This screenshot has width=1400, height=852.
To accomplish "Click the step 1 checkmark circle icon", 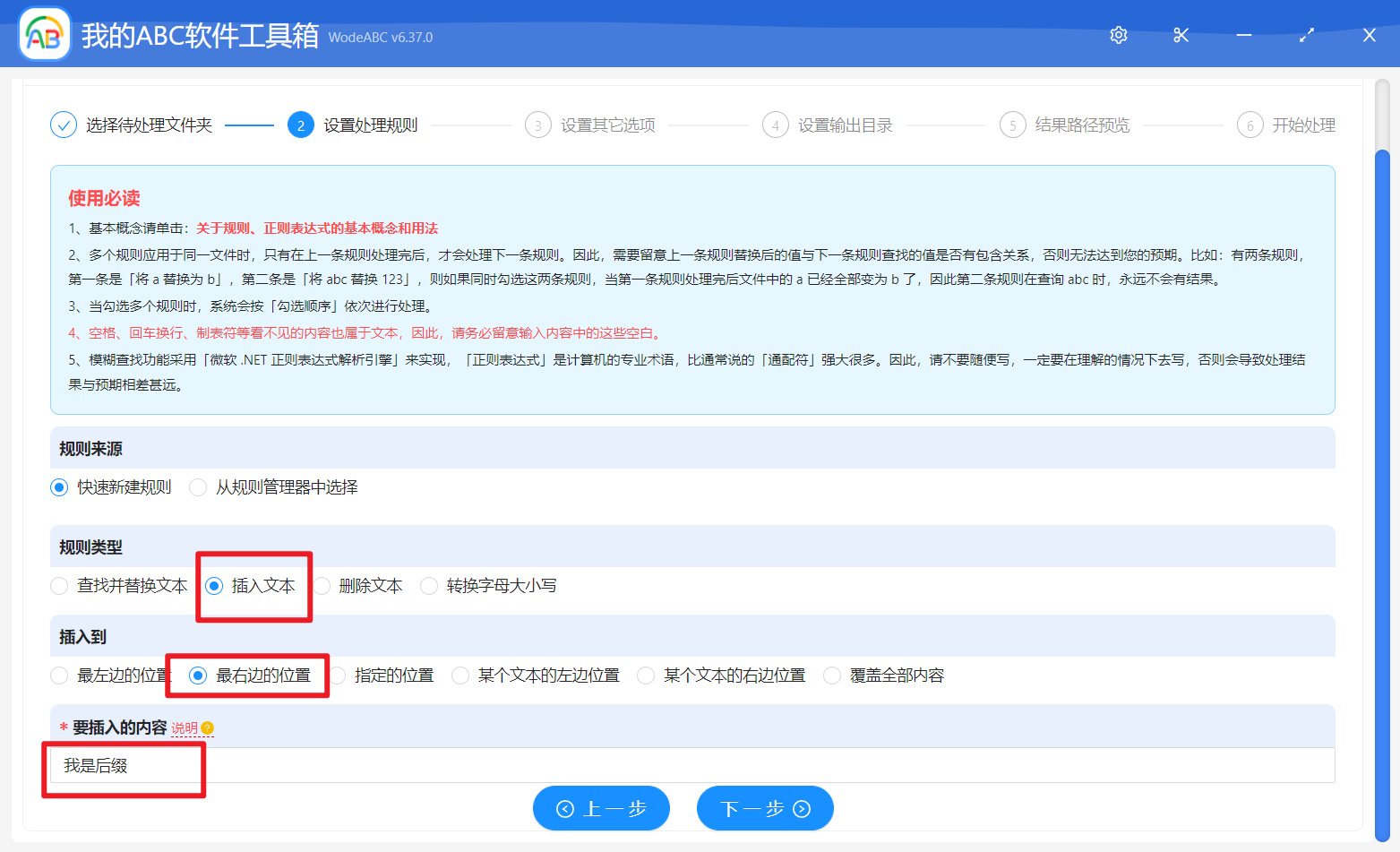I will (x=64, y=125).
